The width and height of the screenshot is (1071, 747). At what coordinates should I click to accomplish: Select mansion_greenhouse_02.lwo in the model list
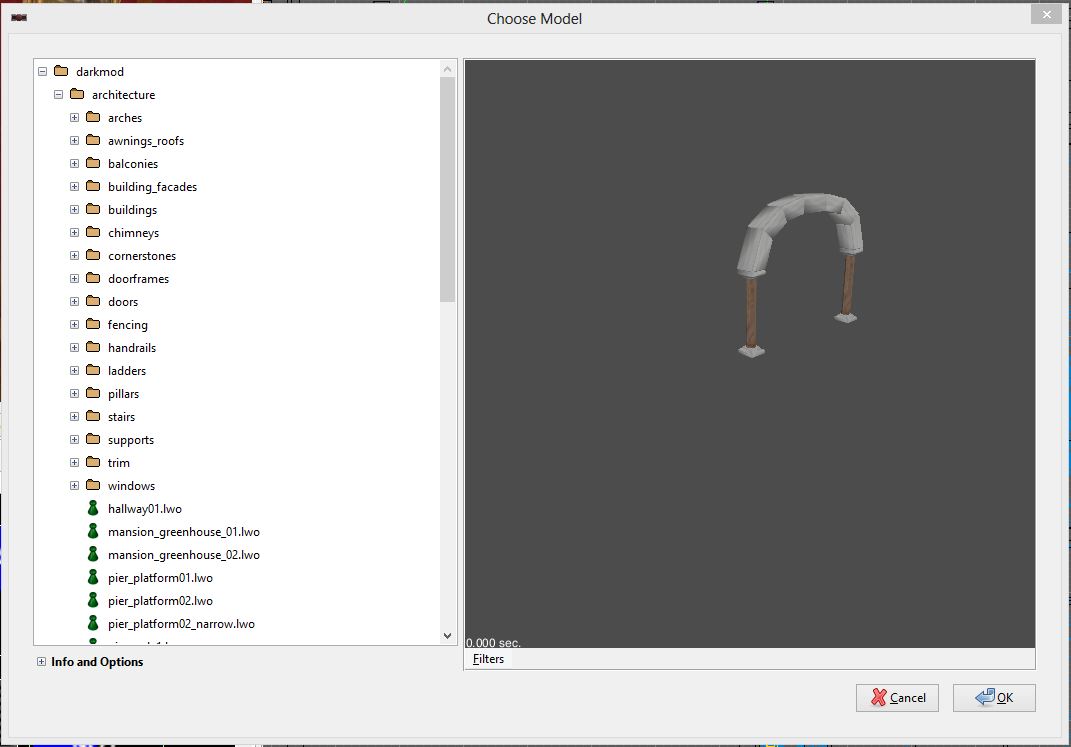coord(183,555)
